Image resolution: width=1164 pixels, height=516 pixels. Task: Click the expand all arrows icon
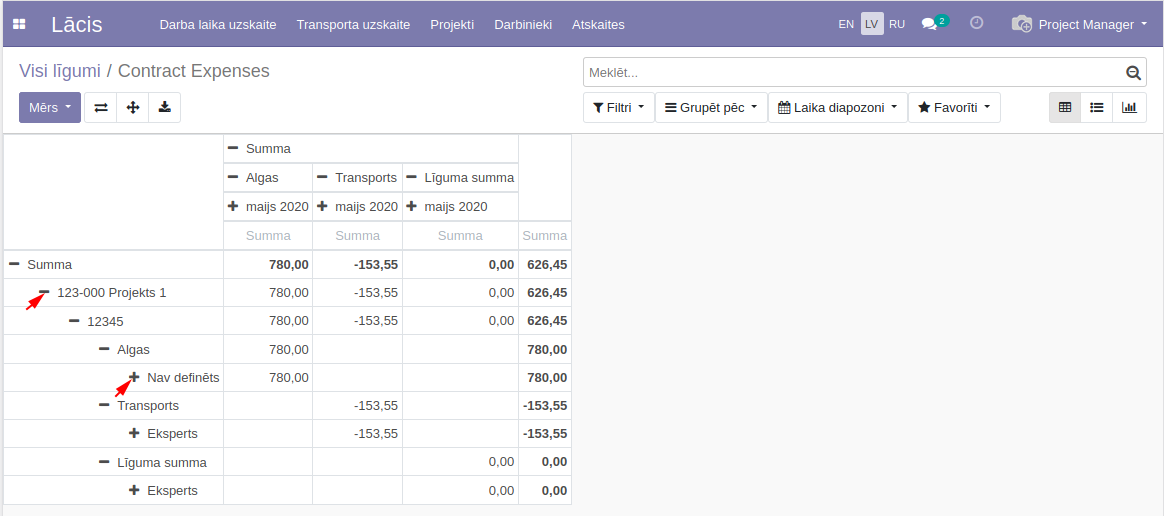tap(133, 107)
